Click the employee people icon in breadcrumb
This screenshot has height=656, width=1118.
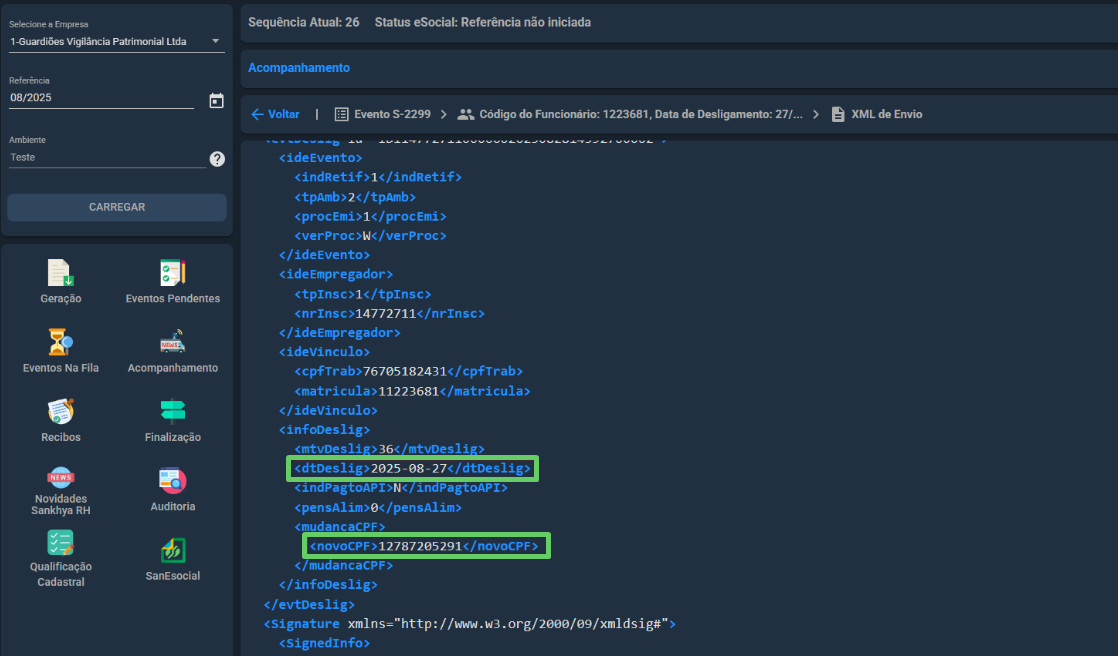[466, 114]
